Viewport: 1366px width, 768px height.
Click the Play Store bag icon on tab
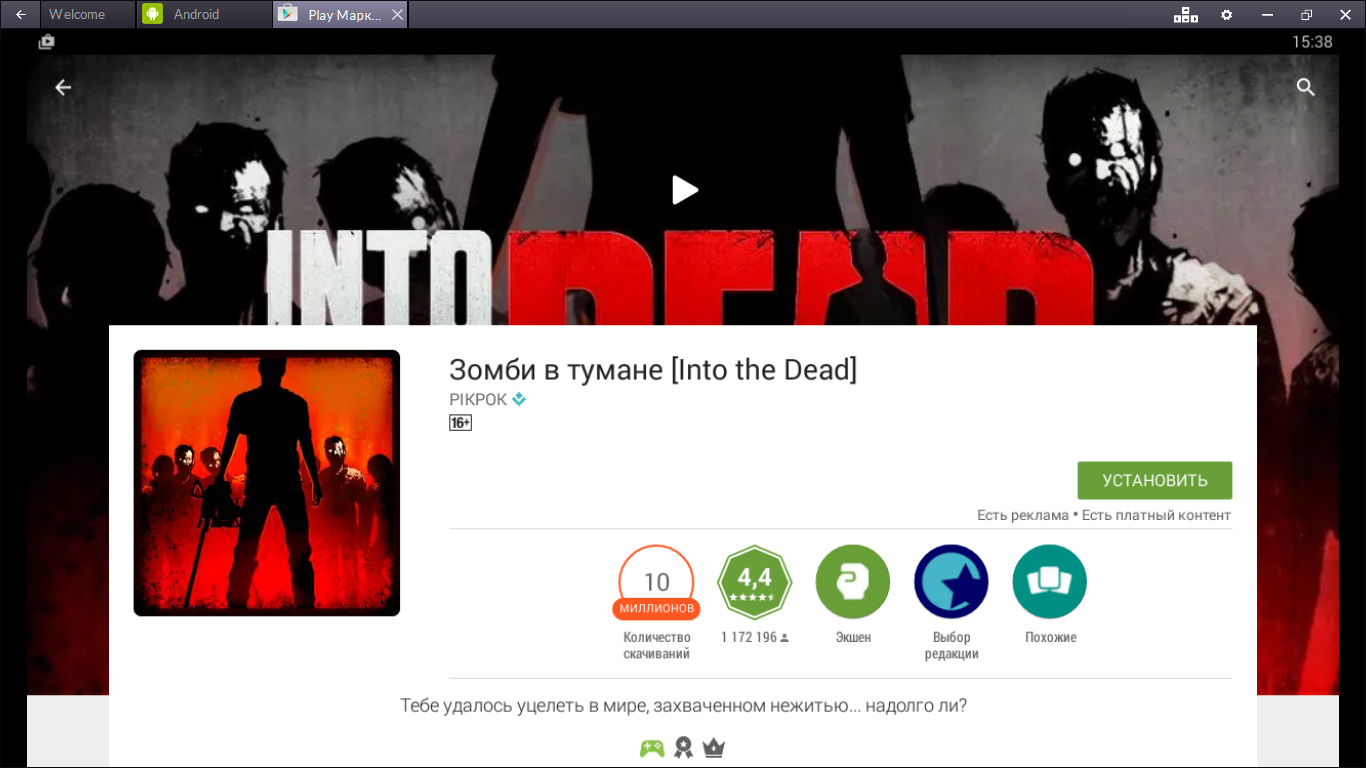pos(288,14)
